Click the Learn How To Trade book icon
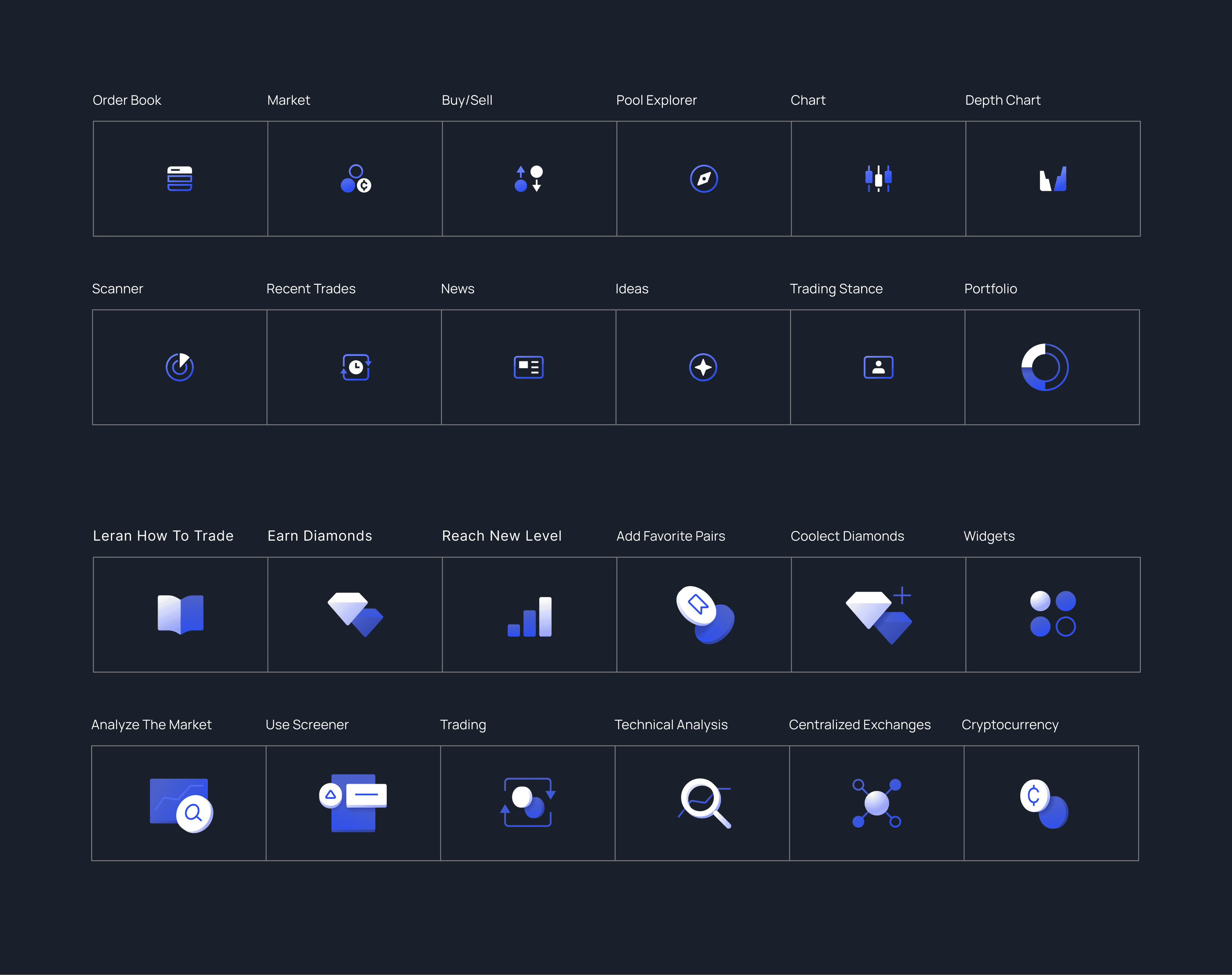Screen dimensions: 1232x975 tap(180, 614)
